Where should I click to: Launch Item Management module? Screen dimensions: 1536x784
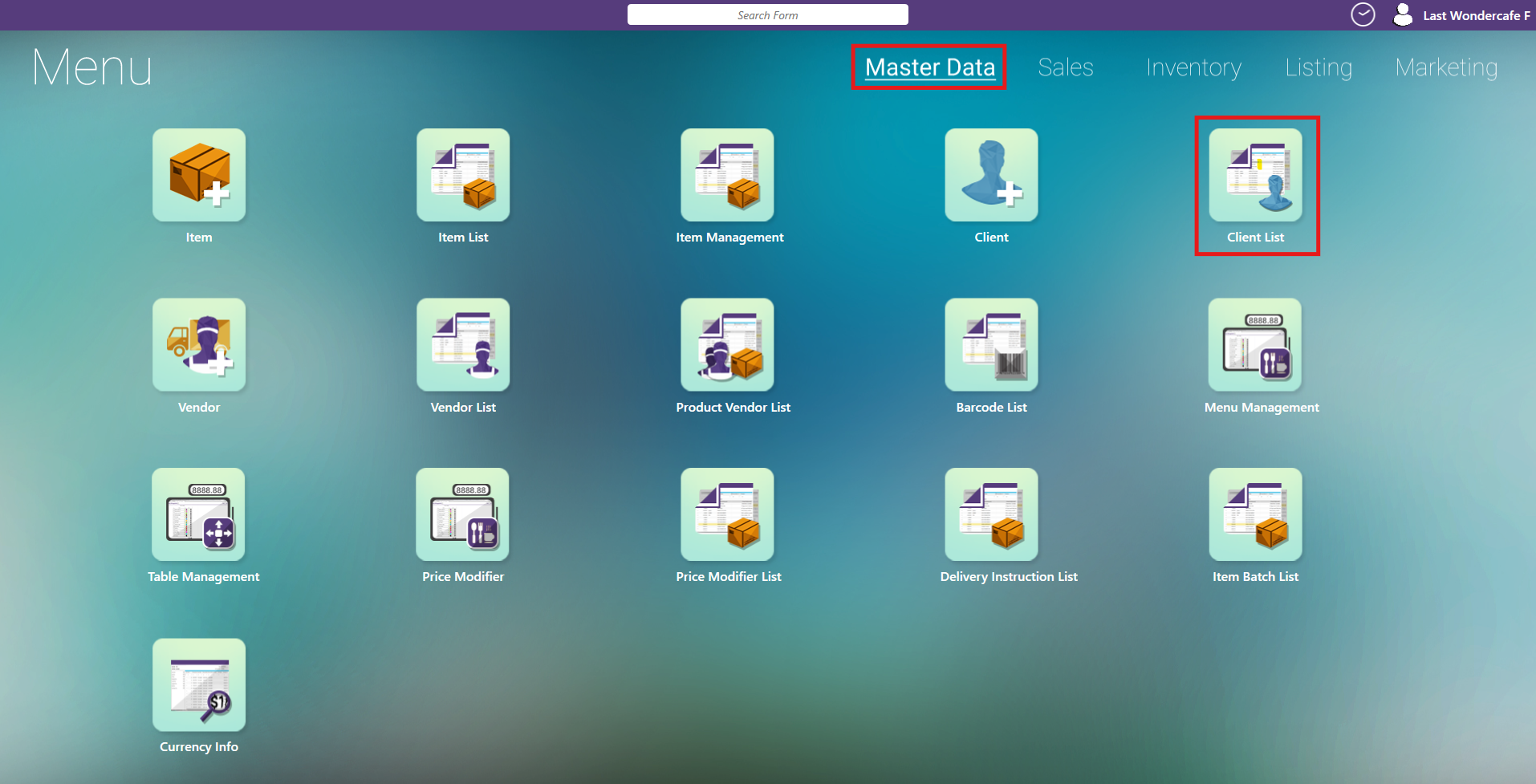727,176
